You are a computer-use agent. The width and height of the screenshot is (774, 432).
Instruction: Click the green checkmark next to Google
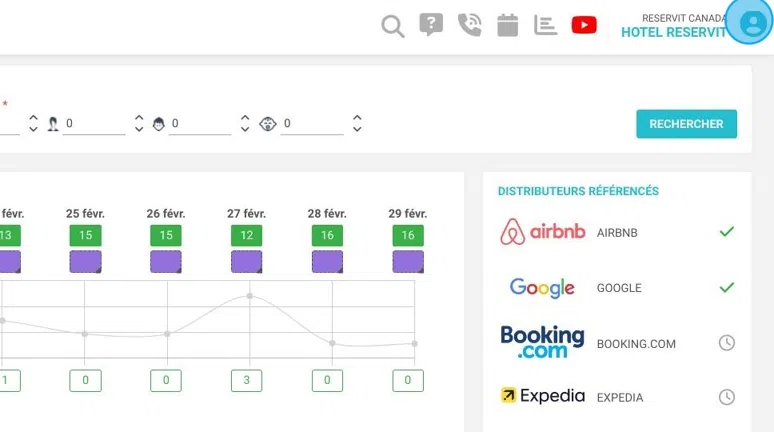727,287
